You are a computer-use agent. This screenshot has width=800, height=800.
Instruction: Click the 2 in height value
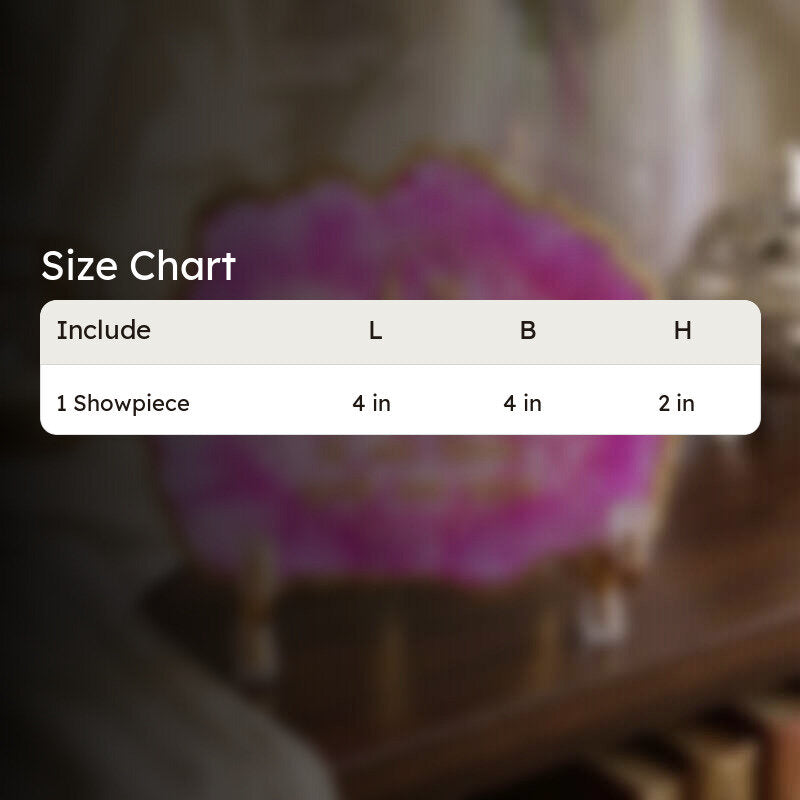tap(676, 404)
